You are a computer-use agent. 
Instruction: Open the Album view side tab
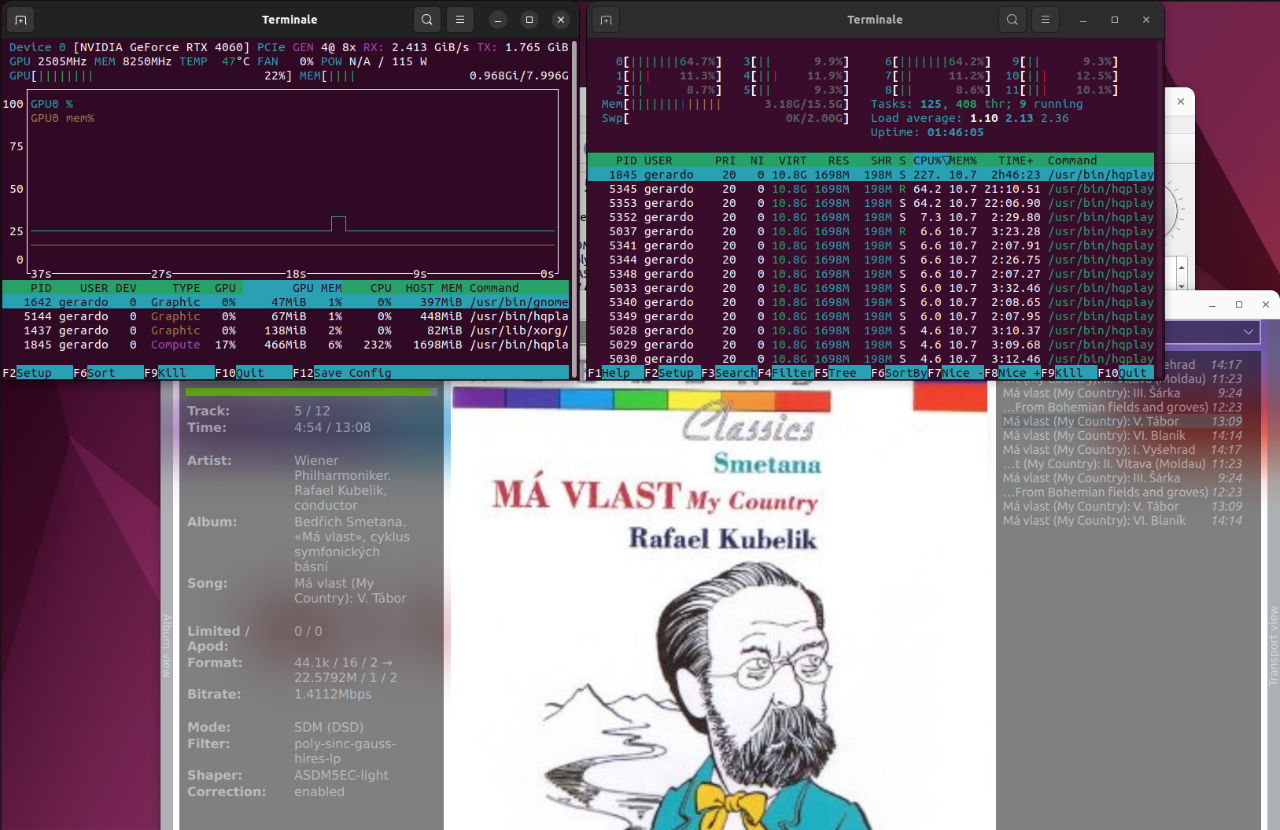tap(167, 646)
